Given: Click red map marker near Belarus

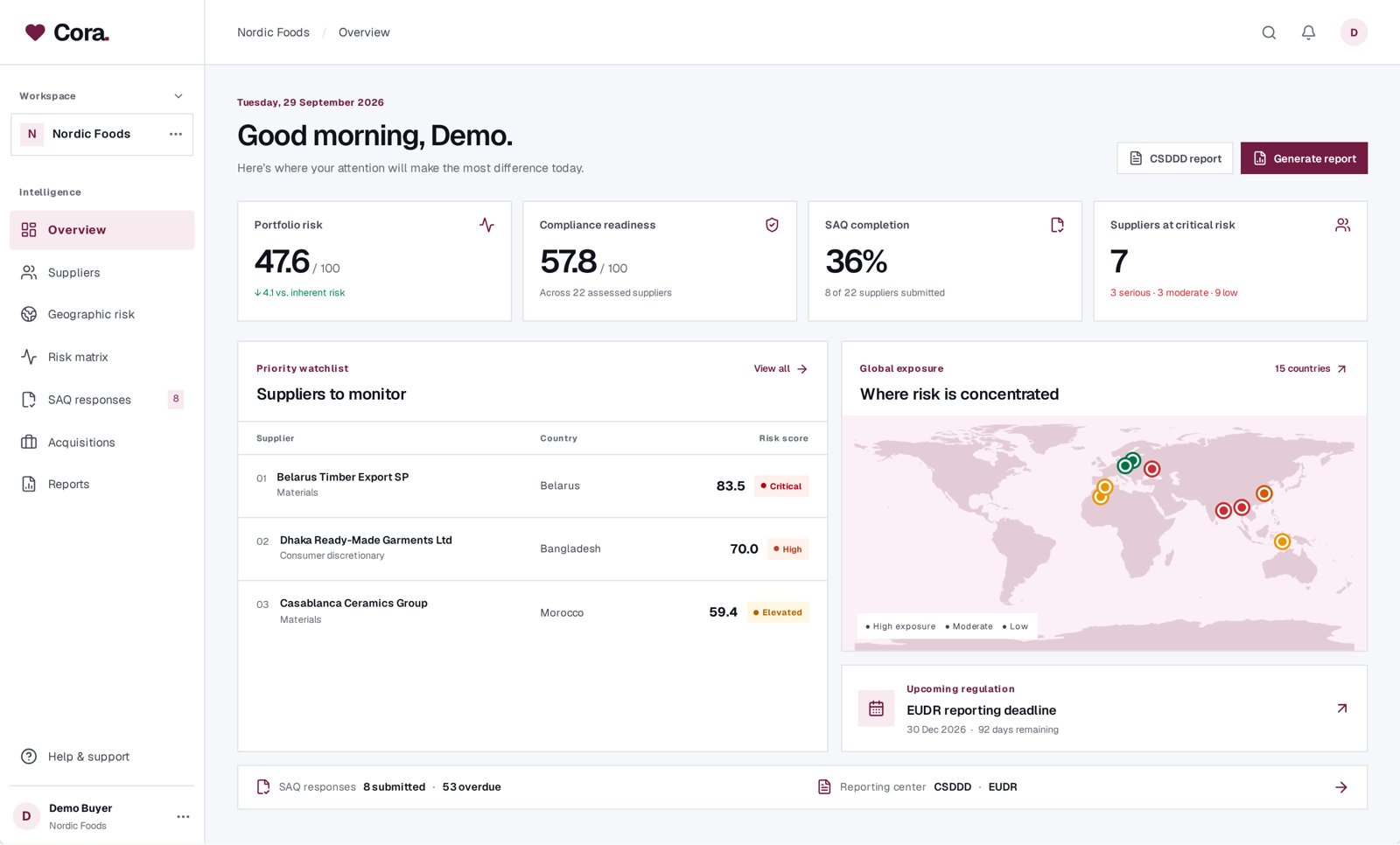Looking at the screenshot, I should tap(1152, 469).
